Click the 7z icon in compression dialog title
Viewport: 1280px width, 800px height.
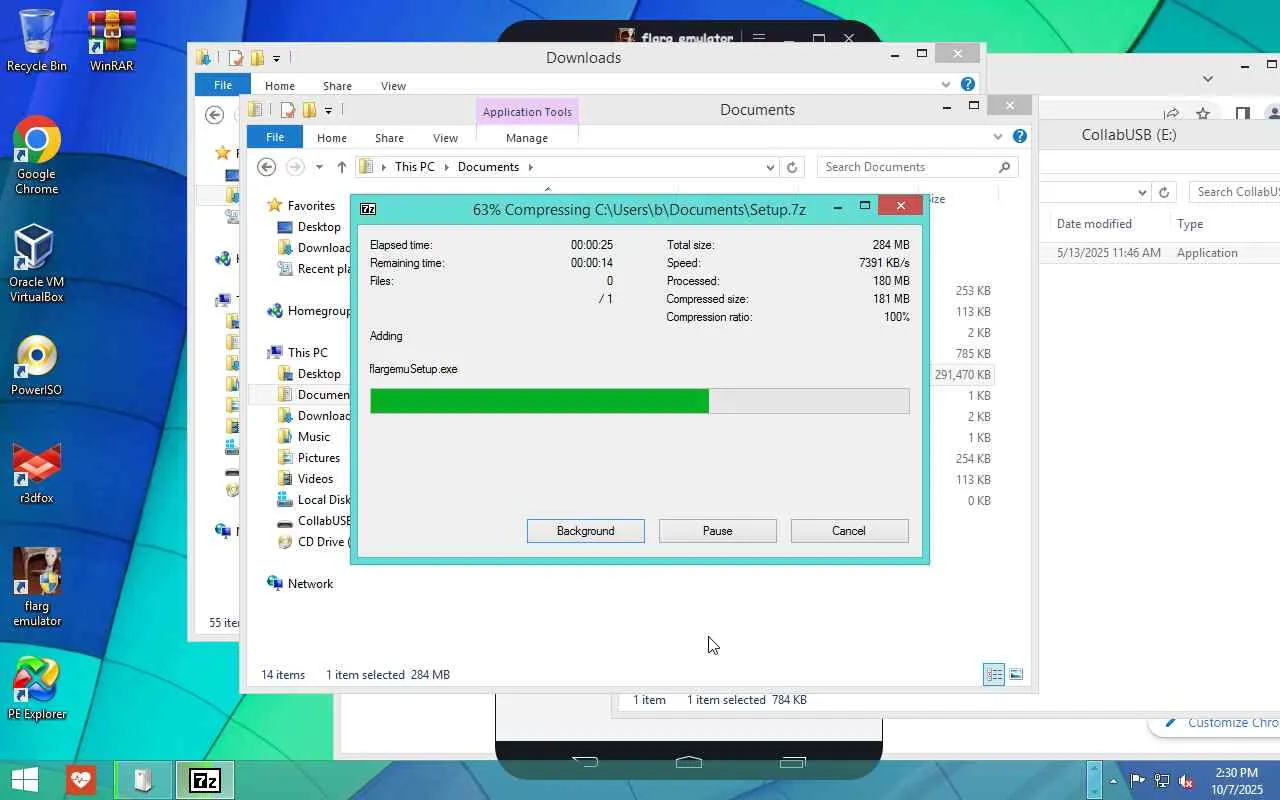coord(368,209)
